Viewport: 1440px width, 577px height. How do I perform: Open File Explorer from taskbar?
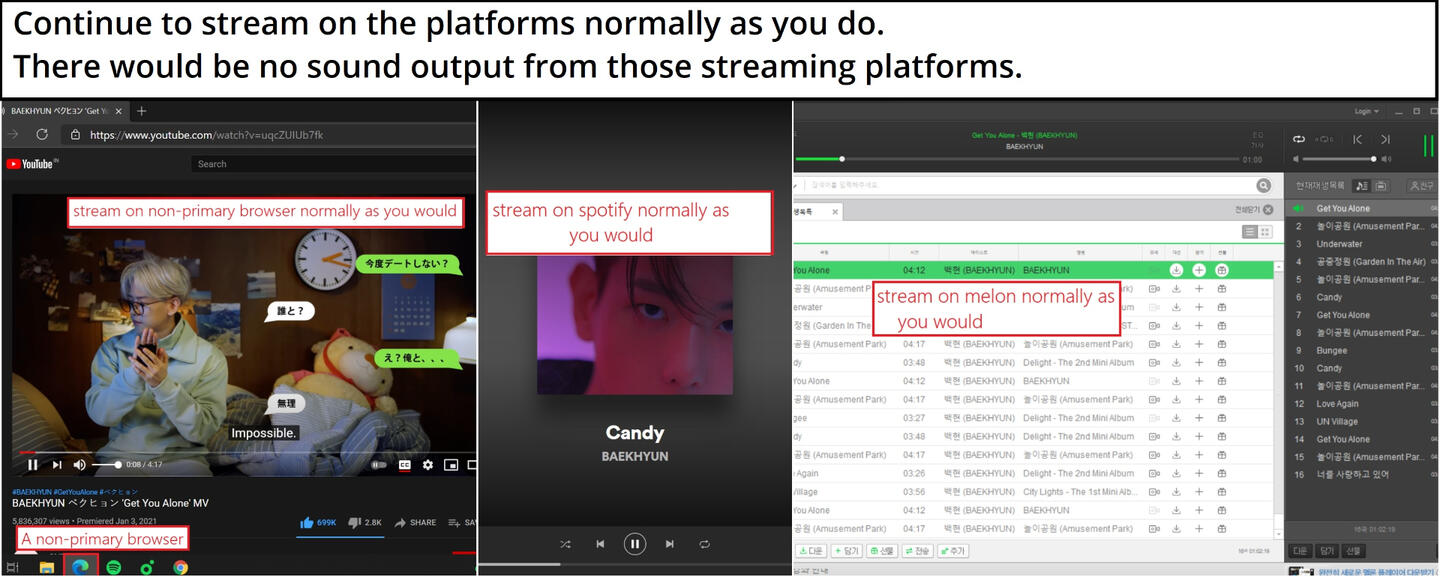click(x=46, y=567)
